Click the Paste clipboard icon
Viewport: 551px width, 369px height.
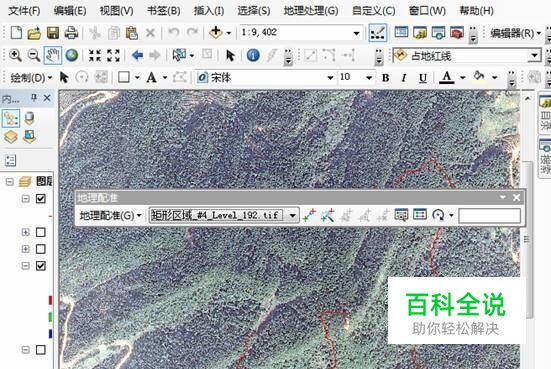132,33
